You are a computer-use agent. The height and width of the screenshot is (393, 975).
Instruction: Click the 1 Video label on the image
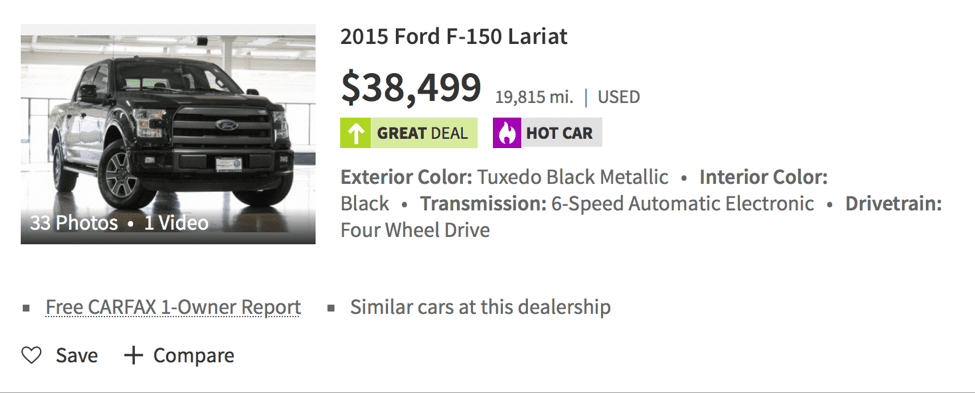point(177,223)
